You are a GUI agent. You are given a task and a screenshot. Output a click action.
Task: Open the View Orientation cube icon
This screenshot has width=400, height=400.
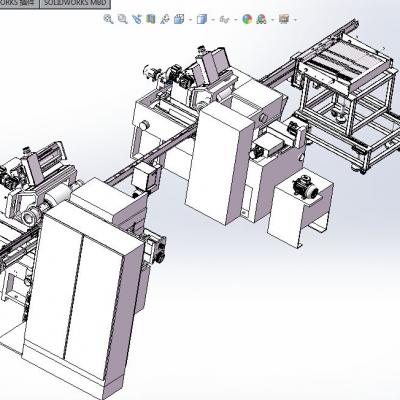tap(179, 19)
